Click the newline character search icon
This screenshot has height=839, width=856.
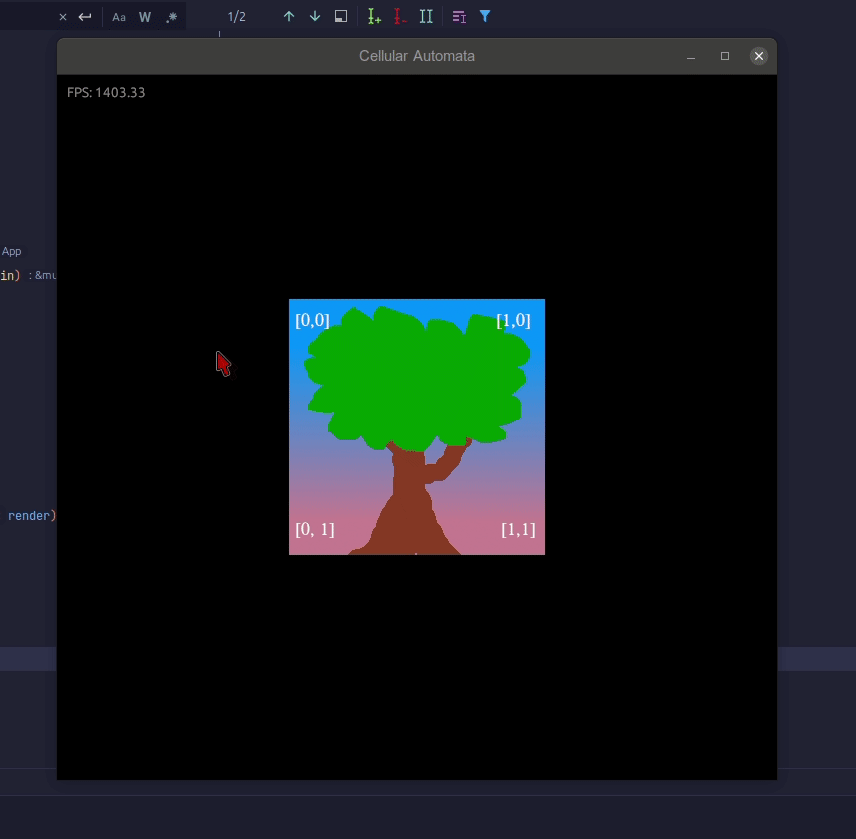84,16
